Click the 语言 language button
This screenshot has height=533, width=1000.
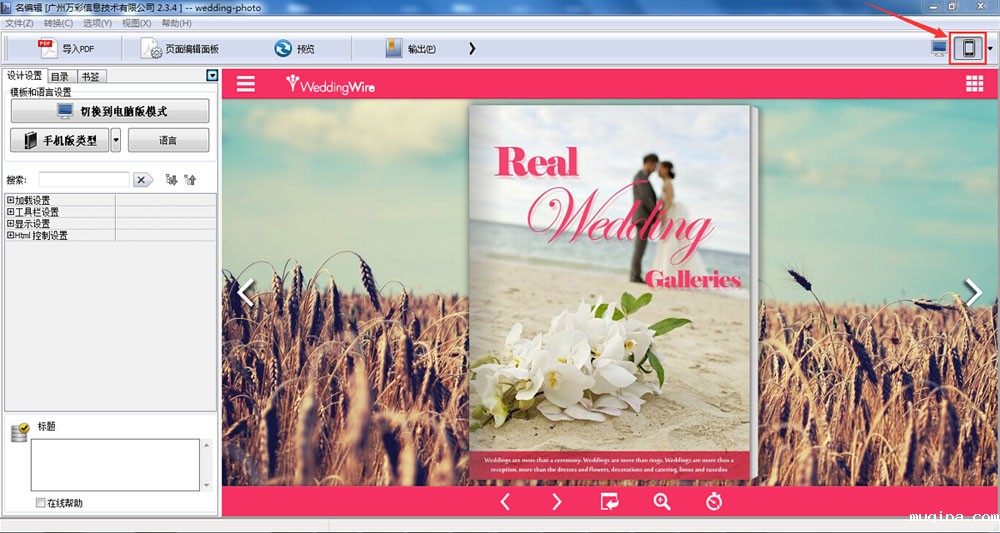168,140
